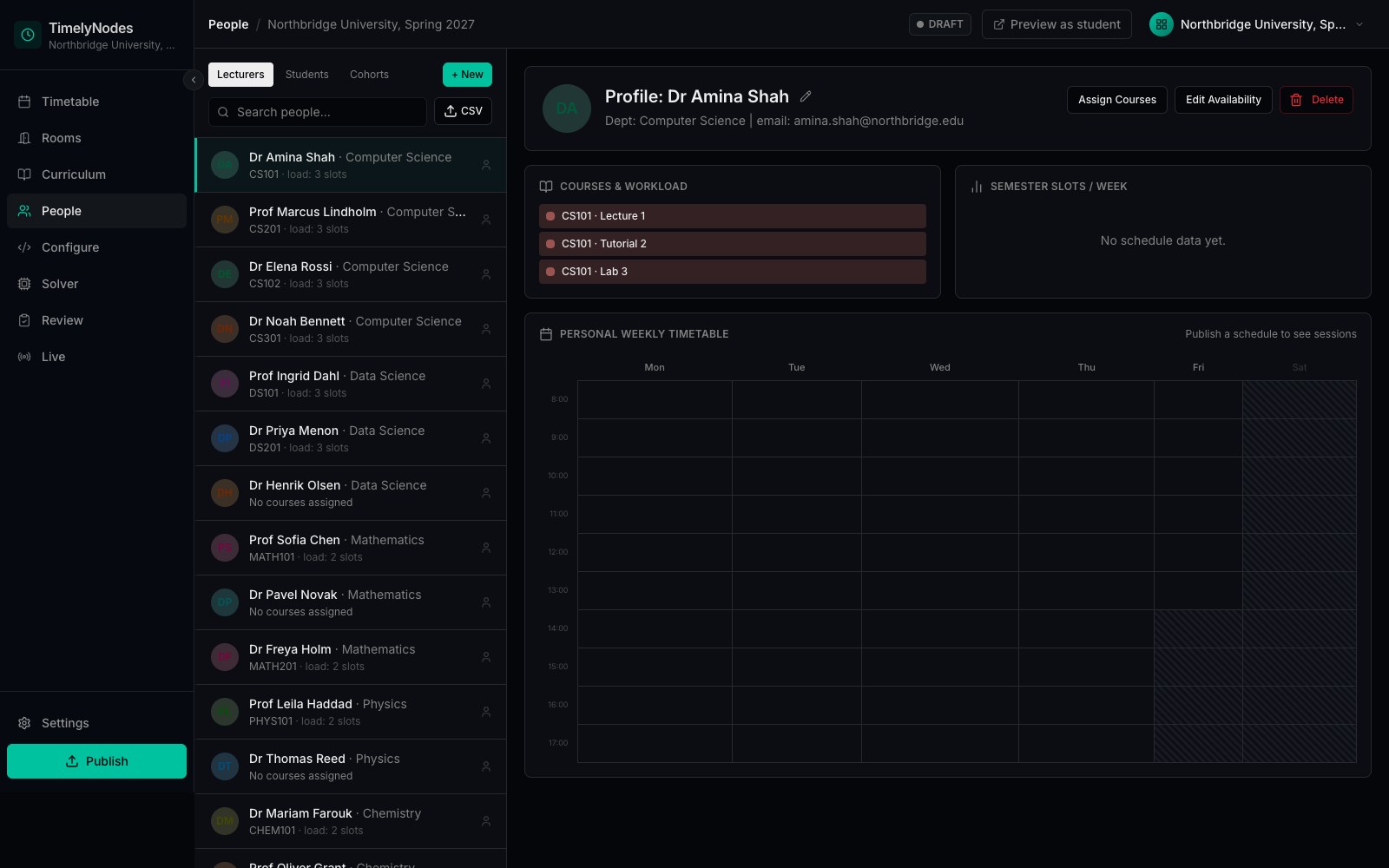The height and width of the screenshot is (868, 1389).
Task: Click Preview as student
Action: (1057, 24)
